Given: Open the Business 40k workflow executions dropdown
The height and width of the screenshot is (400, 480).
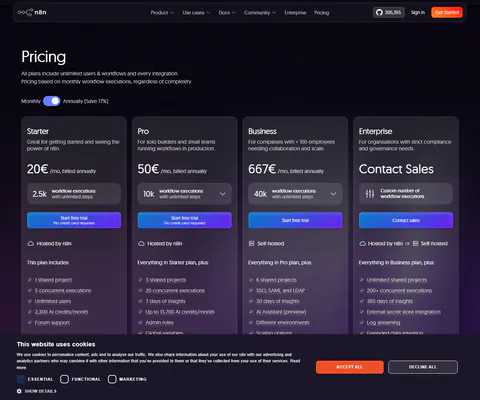Looking at the screenshot, I should point(295,194).
